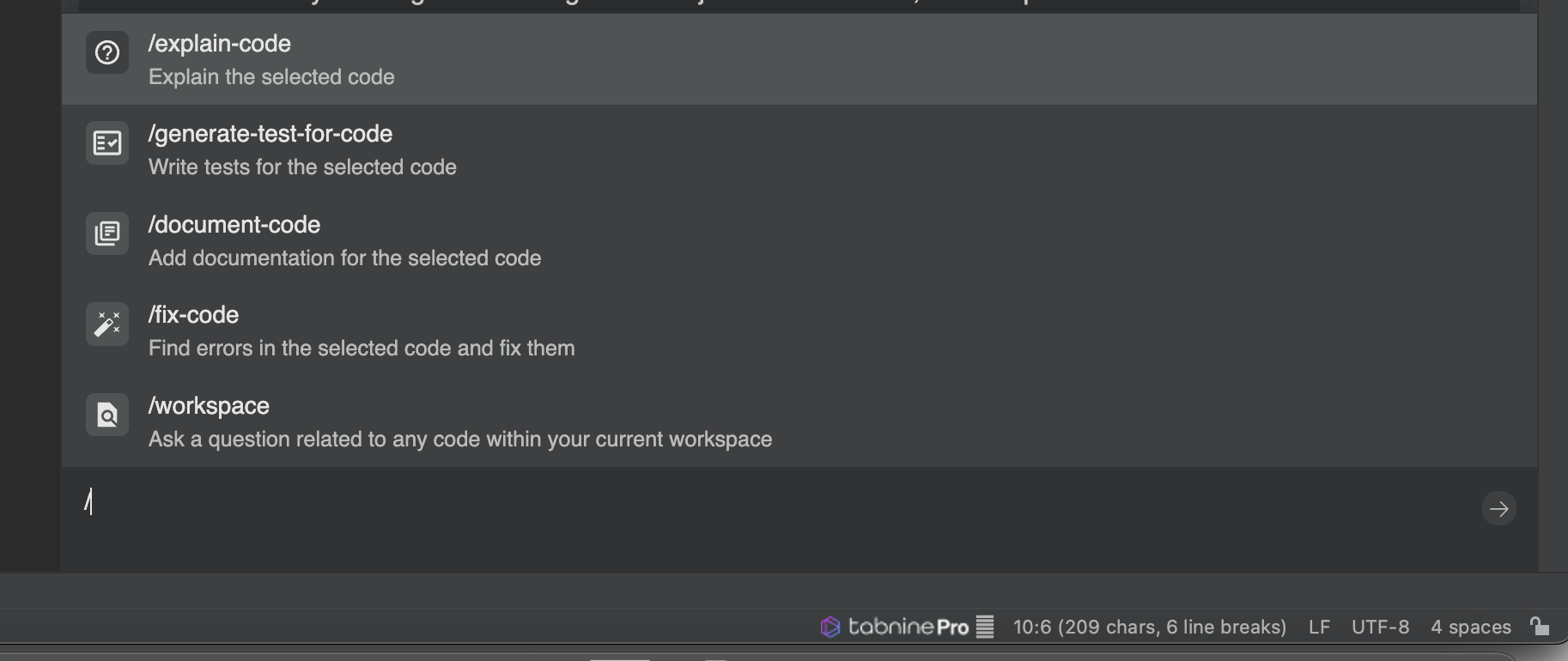Screen dimensions: 1568x661
Task: Click the stacked lines icon beside Tabnine Pro
Action: click(x=985, y=628)
